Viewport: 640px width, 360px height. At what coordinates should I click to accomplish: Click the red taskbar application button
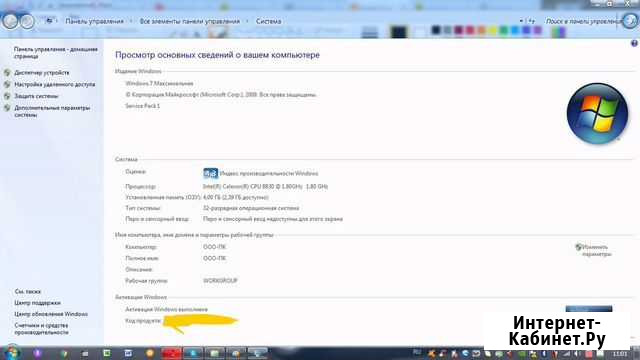171,353
